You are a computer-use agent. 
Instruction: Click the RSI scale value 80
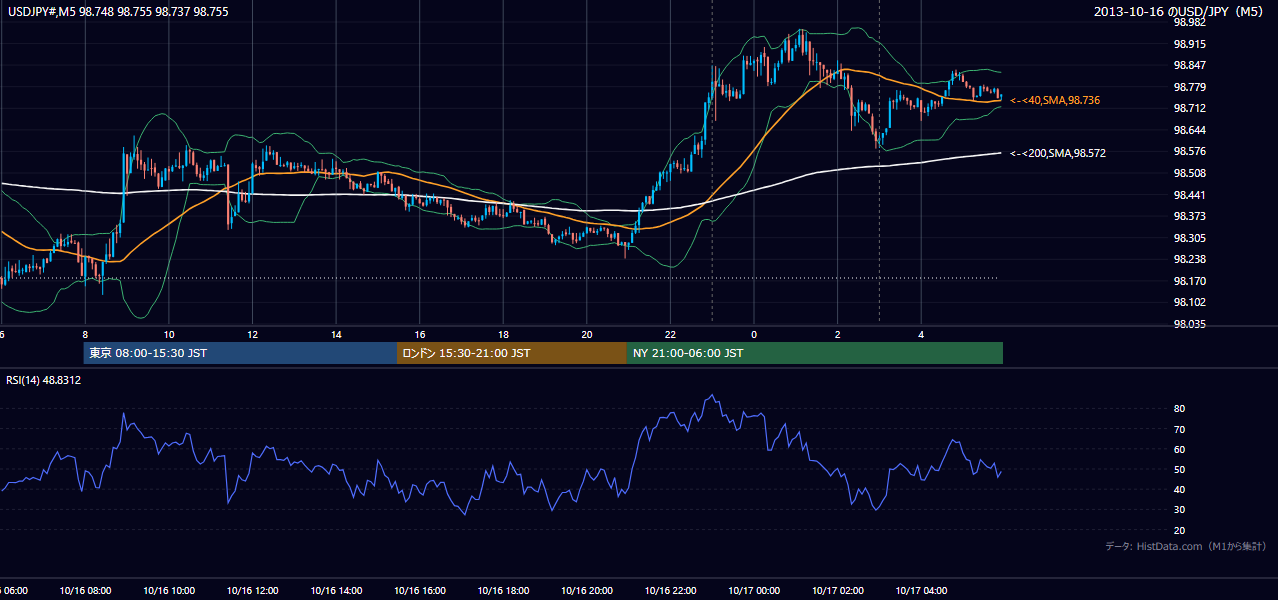[1179, 409]
